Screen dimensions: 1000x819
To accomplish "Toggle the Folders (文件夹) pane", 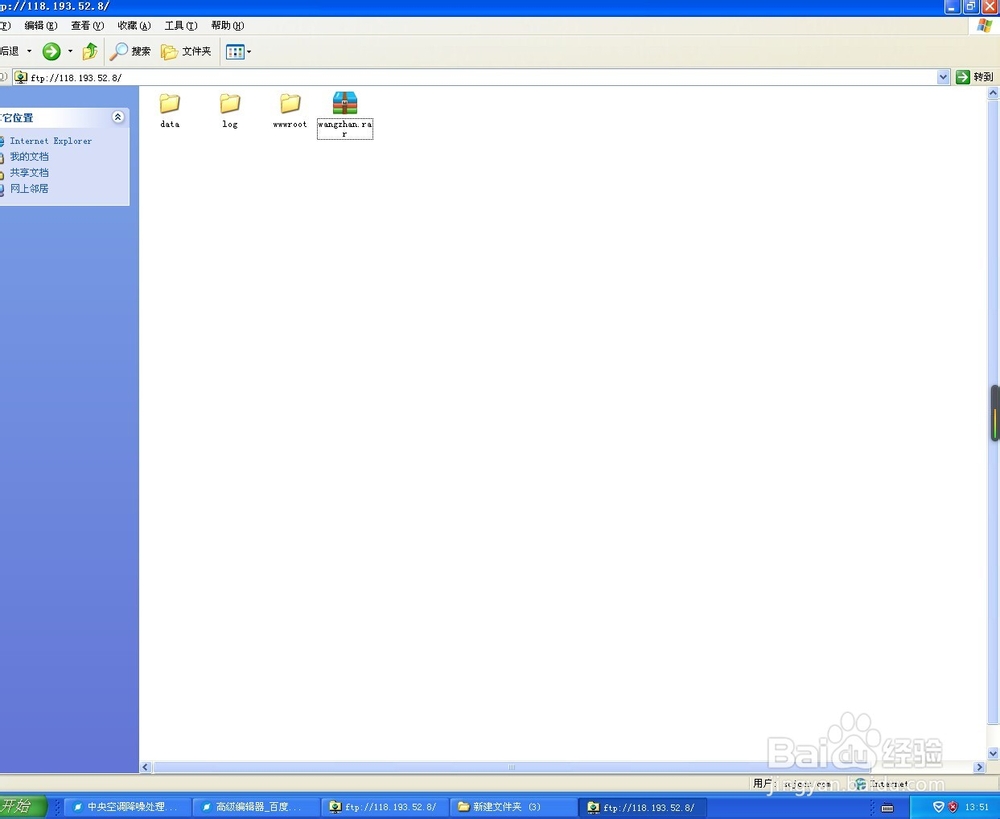I will point(186,51).
